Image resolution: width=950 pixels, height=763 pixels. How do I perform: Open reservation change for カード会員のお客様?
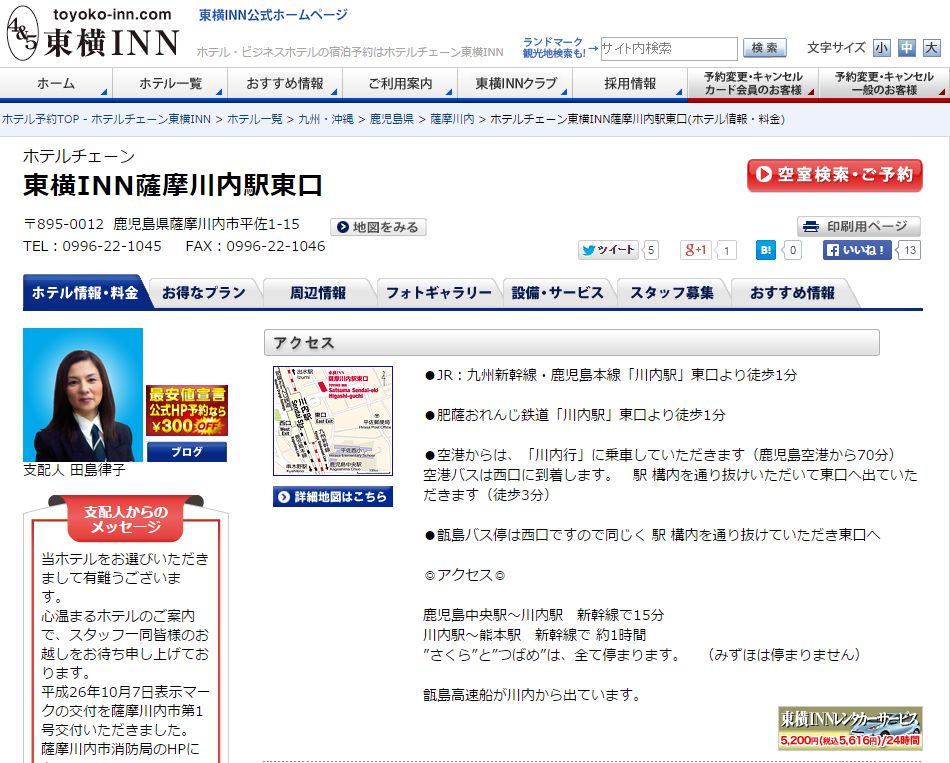tap(753, 84)
